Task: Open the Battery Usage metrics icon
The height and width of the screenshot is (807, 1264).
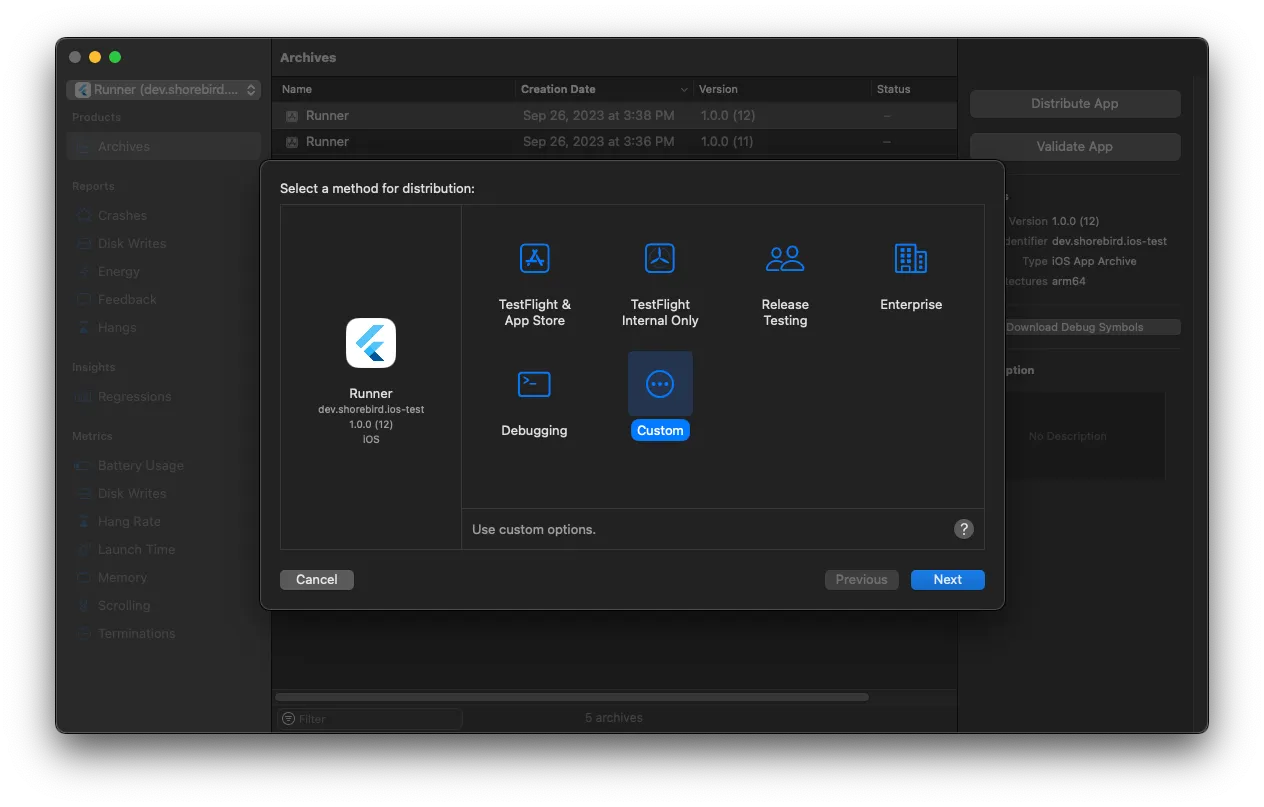Action: click(84, 465)
